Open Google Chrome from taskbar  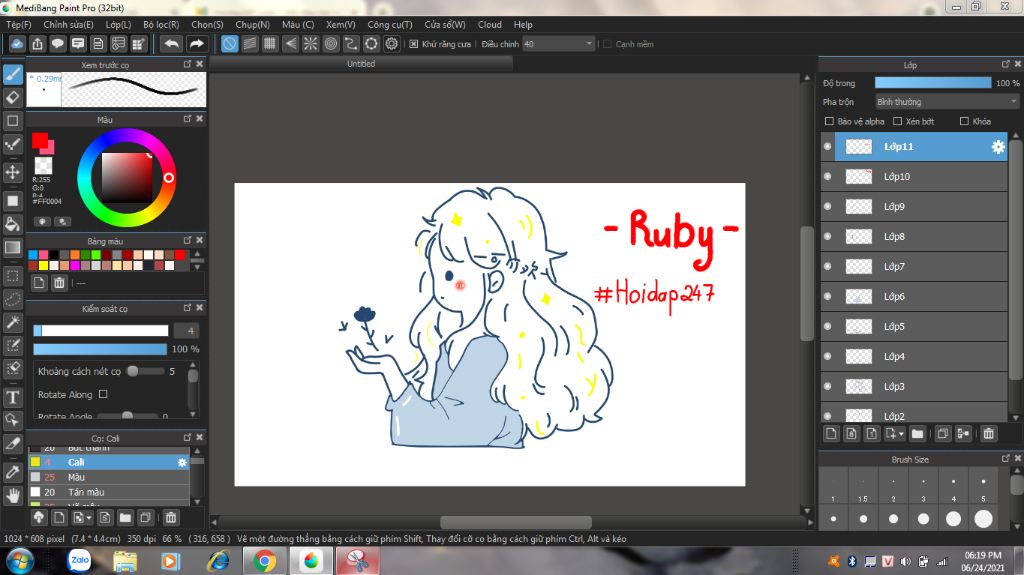(264, 561)
